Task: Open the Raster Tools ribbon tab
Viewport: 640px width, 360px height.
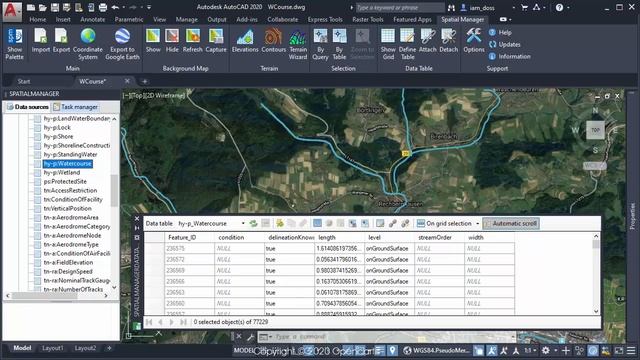Action: (x=368, y=19)
